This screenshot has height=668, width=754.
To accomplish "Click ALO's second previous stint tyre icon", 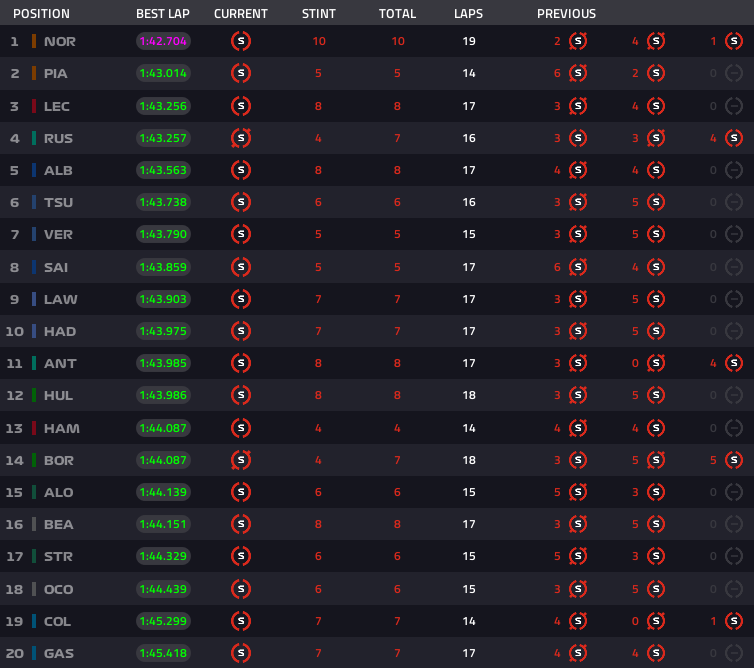I will click(x=656, y=492).
